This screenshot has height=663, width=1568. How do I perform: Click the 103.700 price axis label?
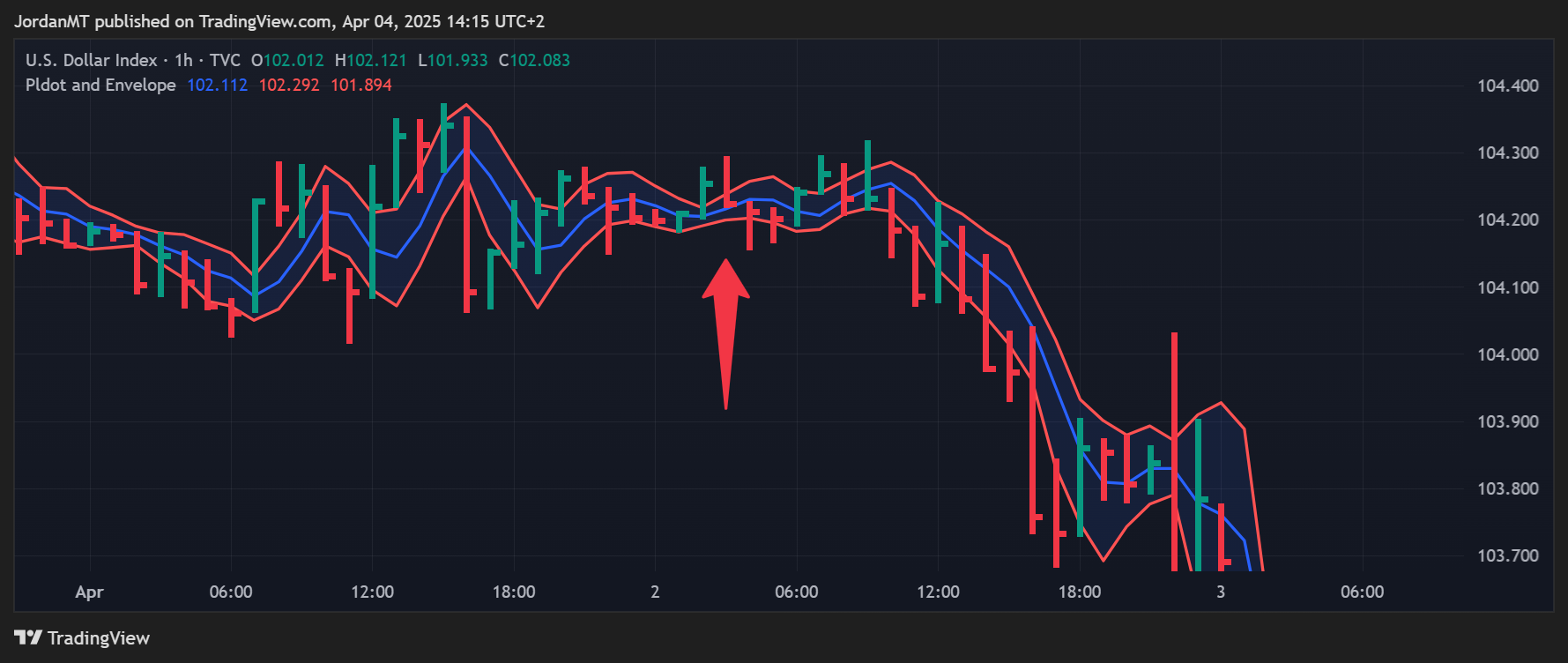(1508, 555)
